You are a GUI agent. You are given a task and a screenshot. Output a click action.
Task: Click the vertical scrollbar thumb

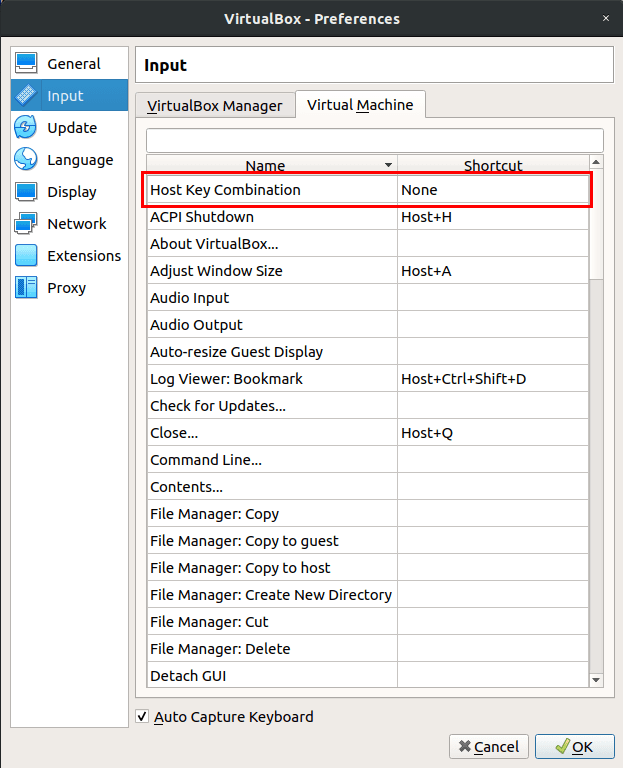[x=596, y=224]
